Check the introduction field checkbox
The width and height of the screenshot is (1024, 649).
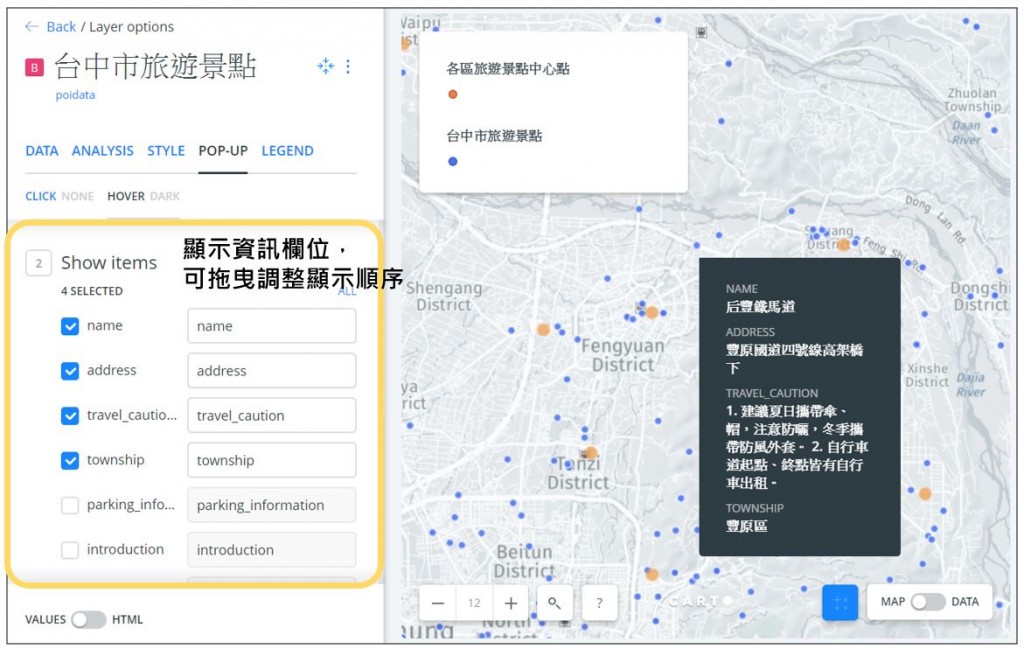click(x=70, y=550)
